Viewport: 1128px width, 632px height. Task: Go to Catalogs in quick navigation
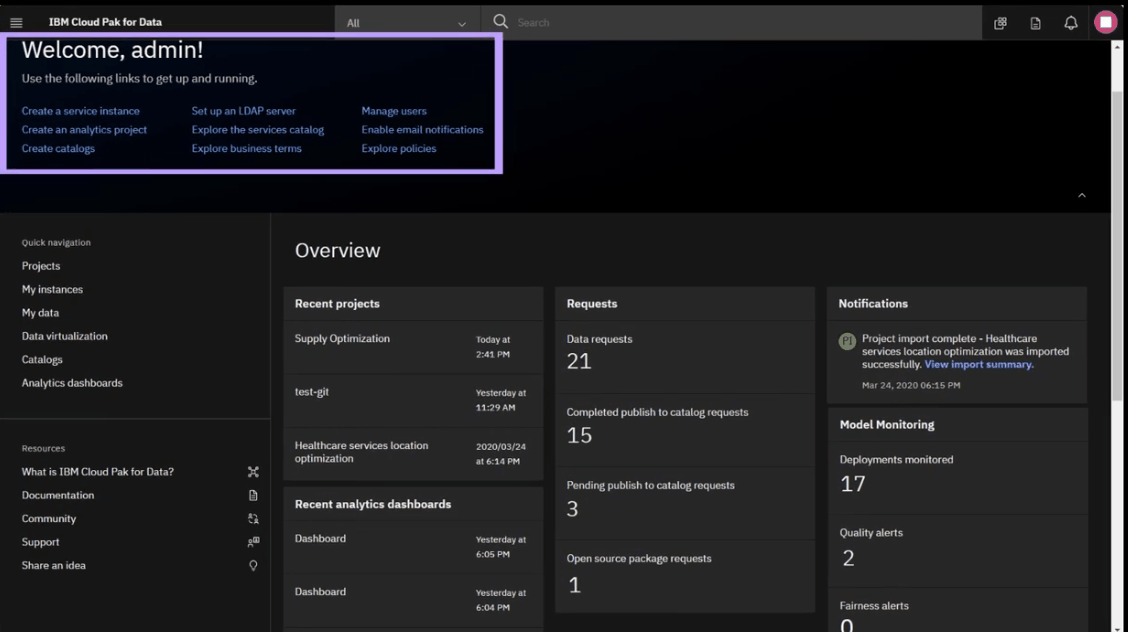tap(42, 359)
